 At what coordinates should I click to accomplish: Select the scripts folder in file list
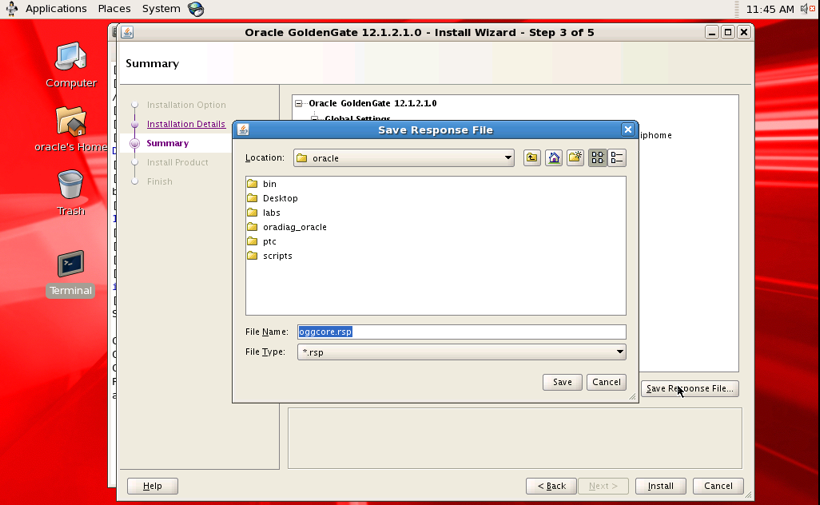pyautogui.click(x=277, y=256)
